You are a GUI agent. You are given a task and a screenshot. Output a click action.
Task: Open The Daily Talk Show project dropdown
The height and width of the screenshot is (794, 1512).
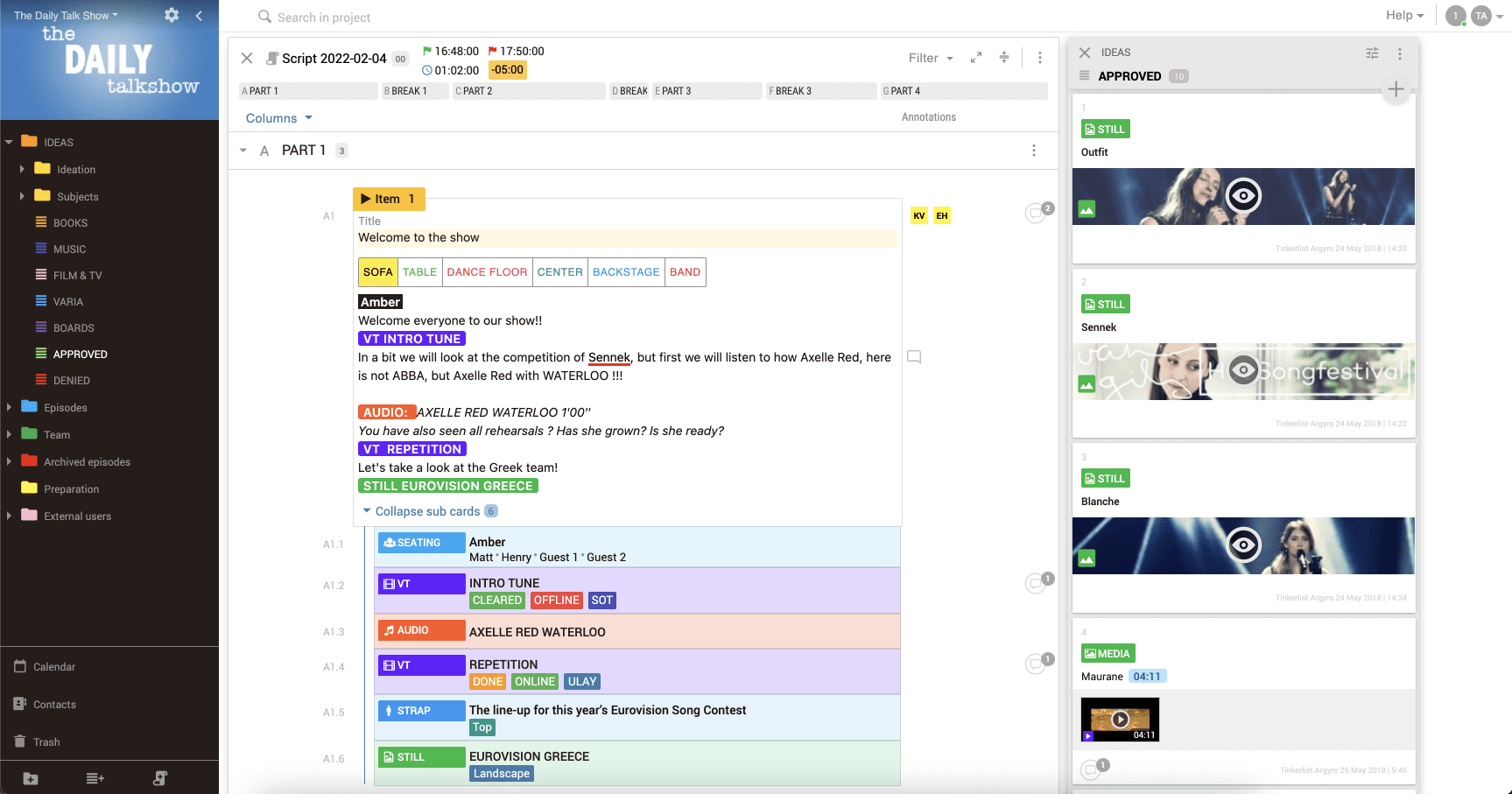67,16
